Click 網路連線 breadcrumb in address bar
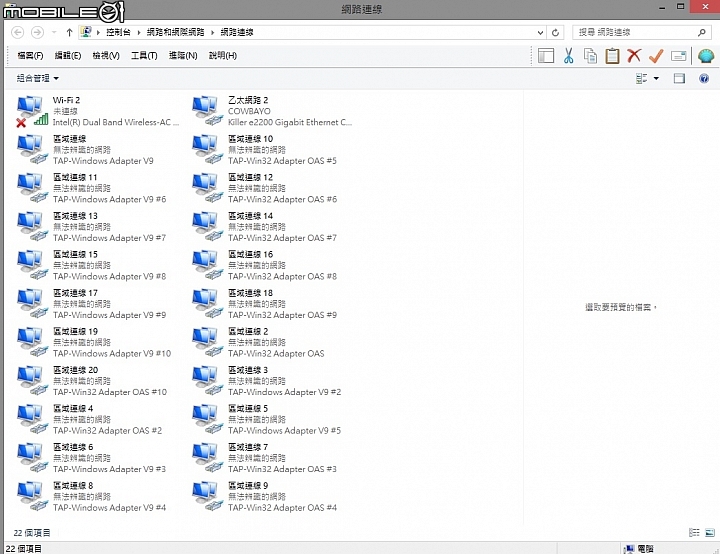This screenshot has height=554, width=720. [237, 32]
